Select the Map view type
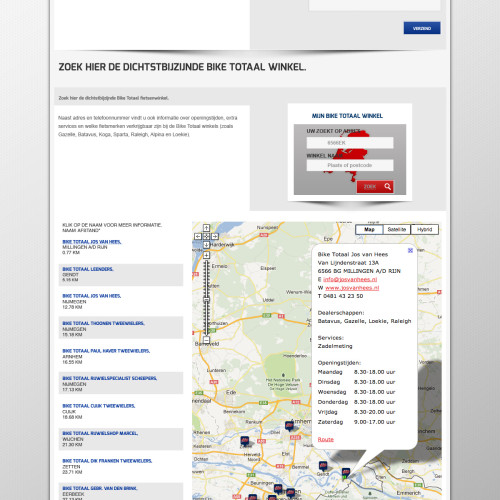 (x=369, y=229)
